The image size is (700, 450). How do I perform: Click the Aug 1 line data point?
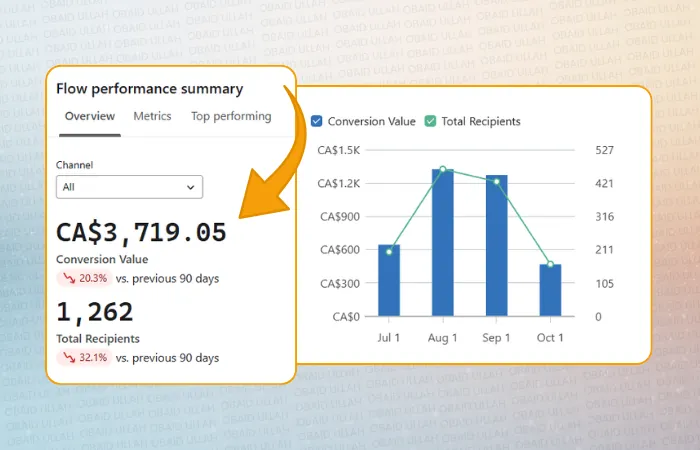(442, 169)
